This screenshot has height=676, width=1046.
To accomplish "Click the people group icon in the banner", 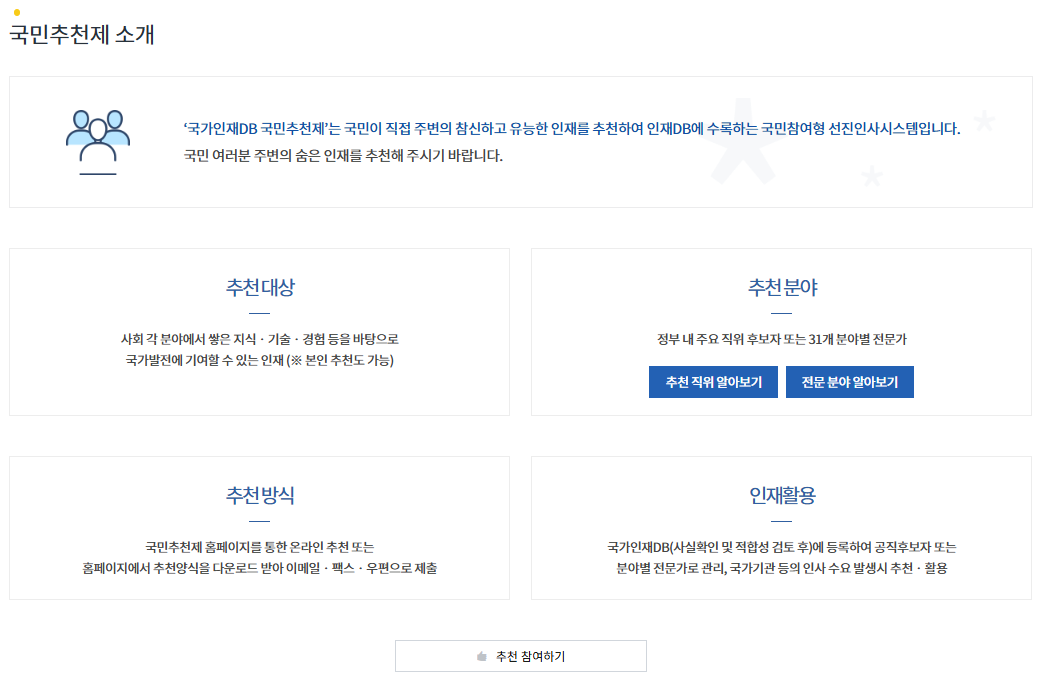I will click(95, 136).
